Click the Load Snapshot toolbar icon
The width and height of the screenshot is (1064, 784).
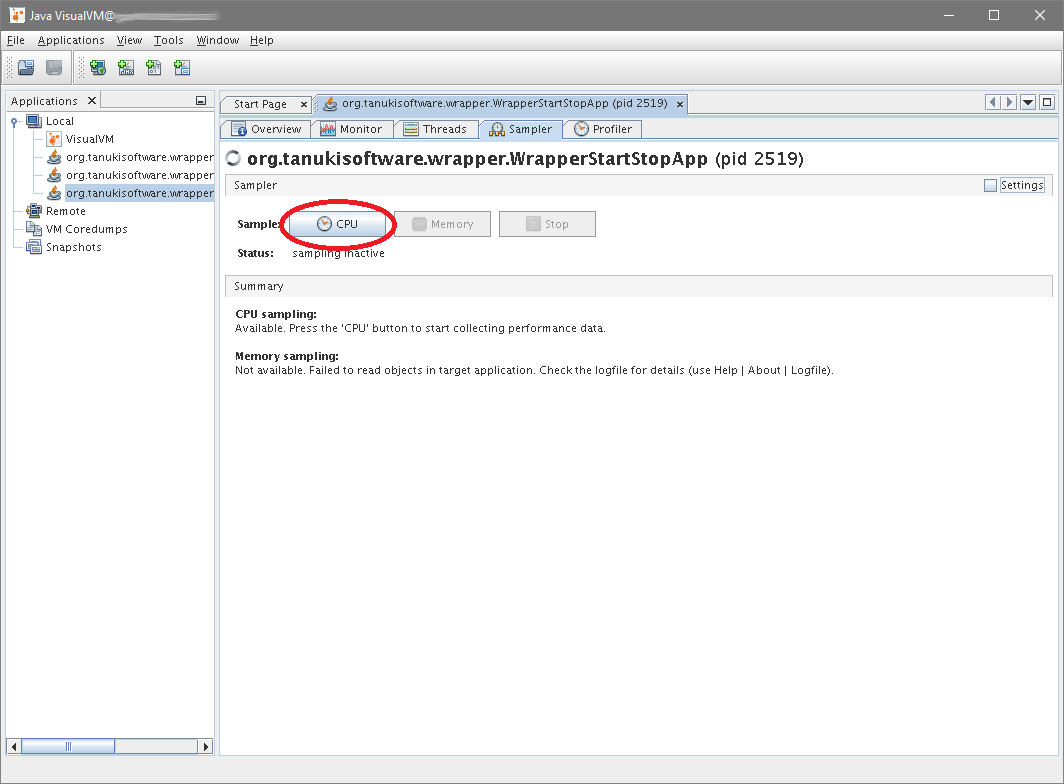(26, 68)
